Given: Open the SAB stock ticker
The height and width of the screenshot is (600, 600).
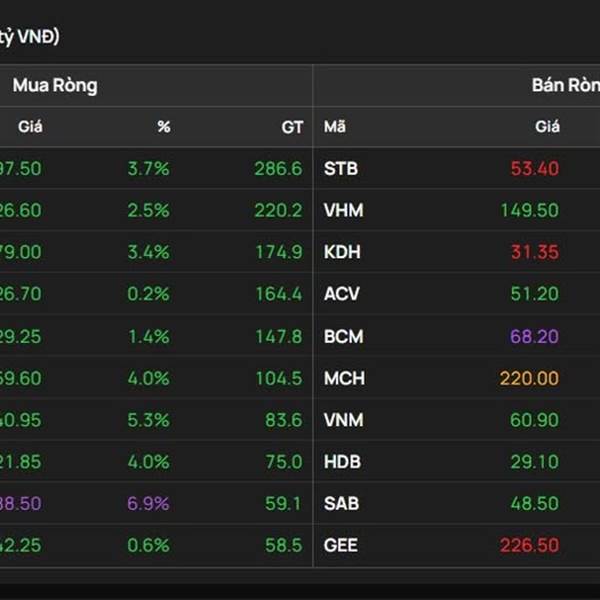Looking at the screenshot, I should tap(341, 504).
